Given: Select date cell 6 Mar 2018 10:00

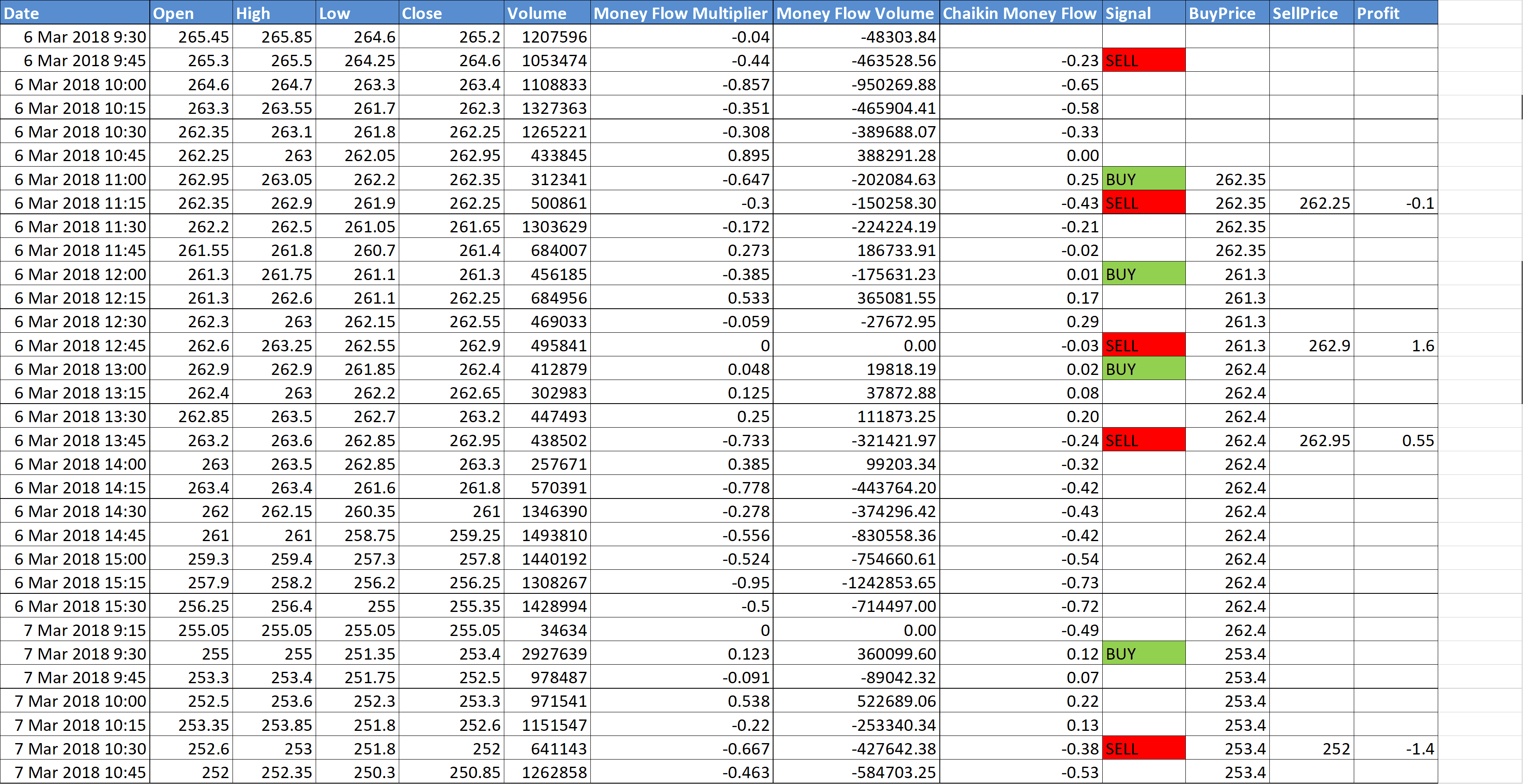Looking at the screenshot, I should [75, 84].
